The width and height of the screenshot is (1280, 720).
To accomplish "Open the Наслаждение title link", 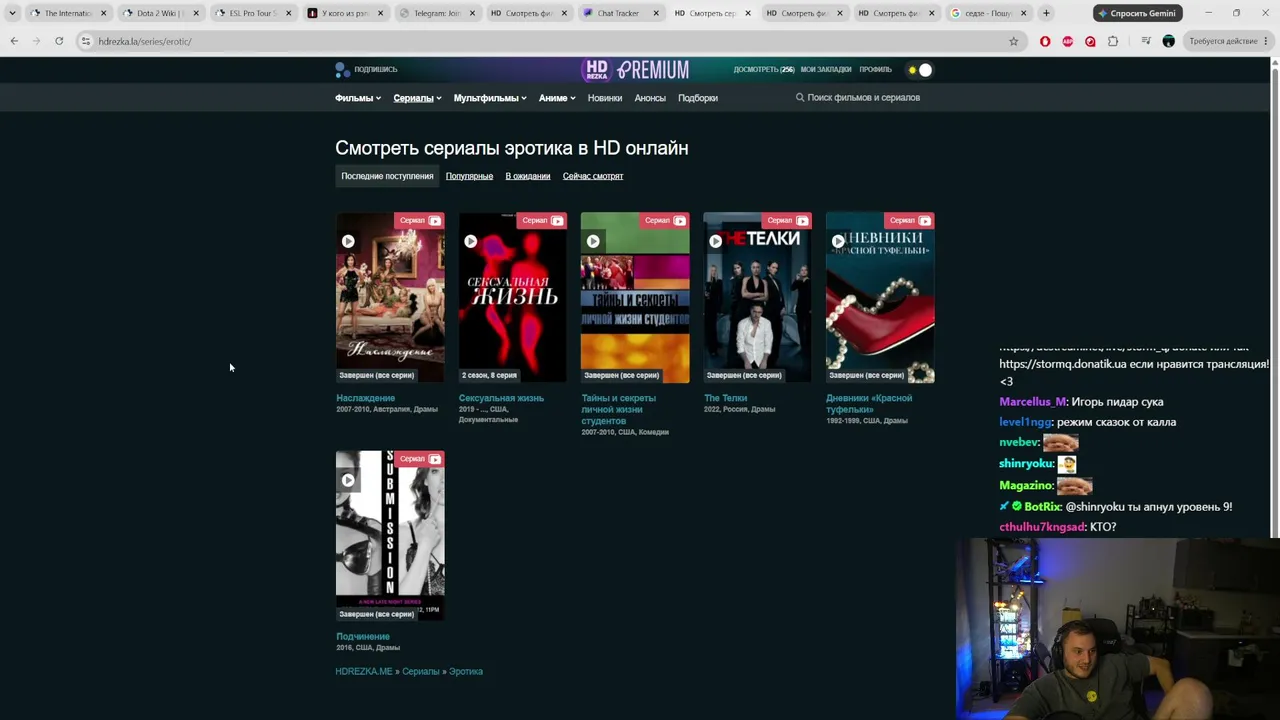I will point(365,398).
